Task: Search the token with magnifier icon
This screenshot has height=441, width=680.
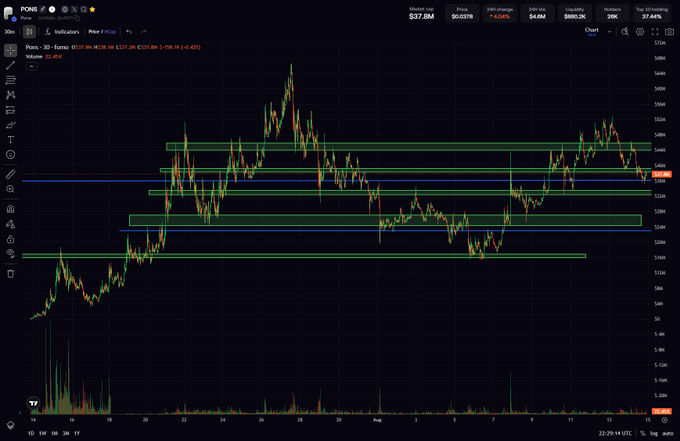Action: (x=84, y=9)
